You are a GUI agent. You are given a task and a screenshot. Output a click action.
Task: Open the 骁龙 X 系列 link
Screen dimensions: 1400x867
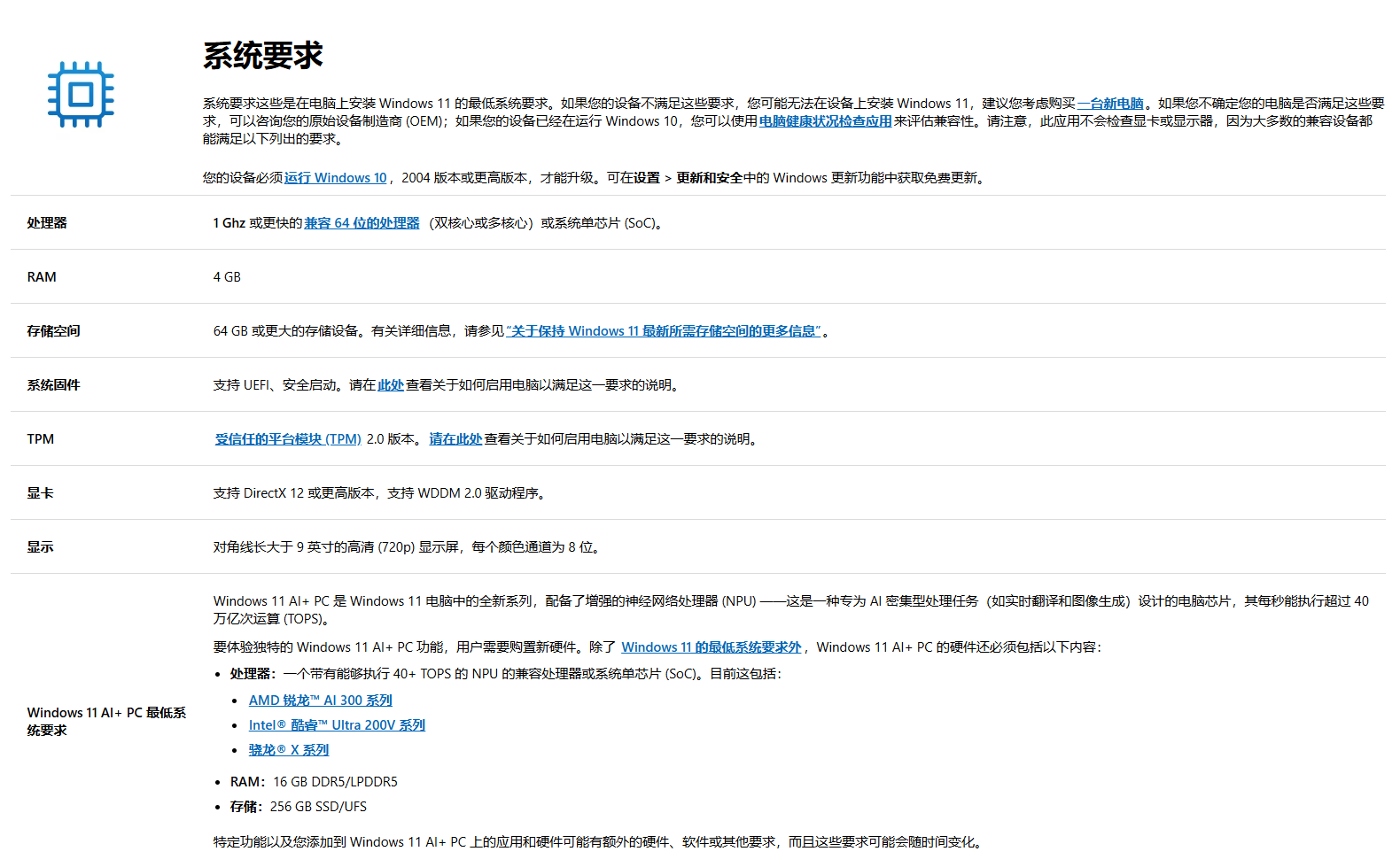[x=289, y=750]
